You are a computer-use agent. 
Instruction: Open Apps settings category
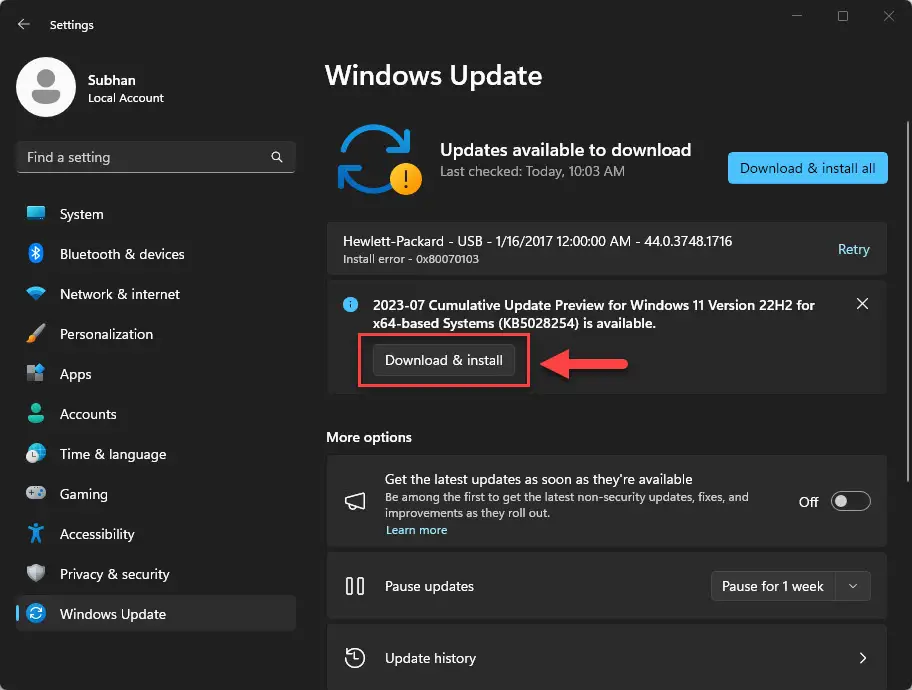point(75,374)
